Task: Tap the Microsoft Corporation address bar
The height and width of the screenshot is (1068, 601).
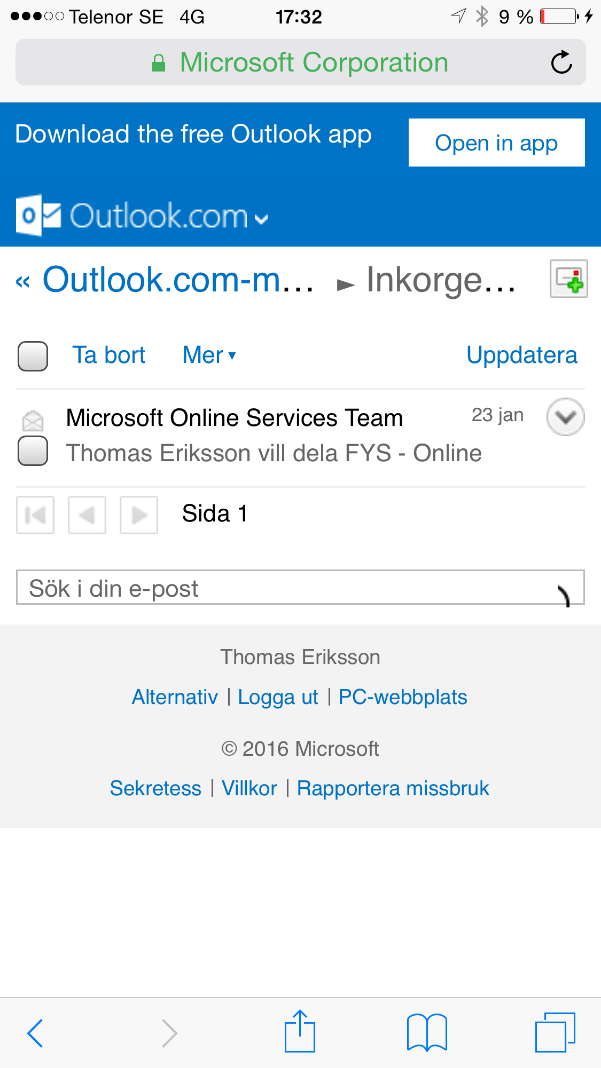Action: (x=300, y=63)
